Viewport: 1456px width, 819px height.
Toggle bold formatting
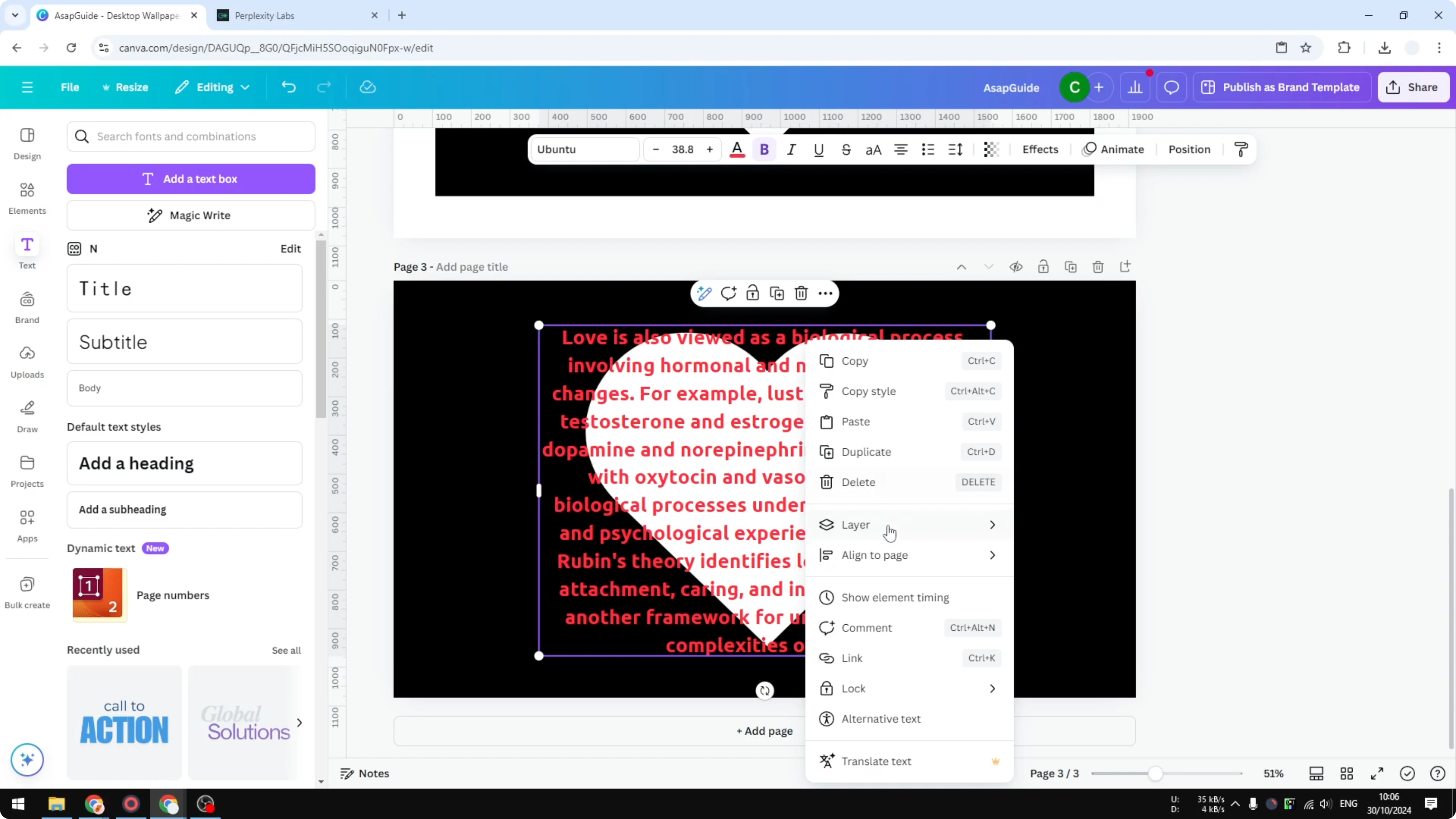[764, 149]
